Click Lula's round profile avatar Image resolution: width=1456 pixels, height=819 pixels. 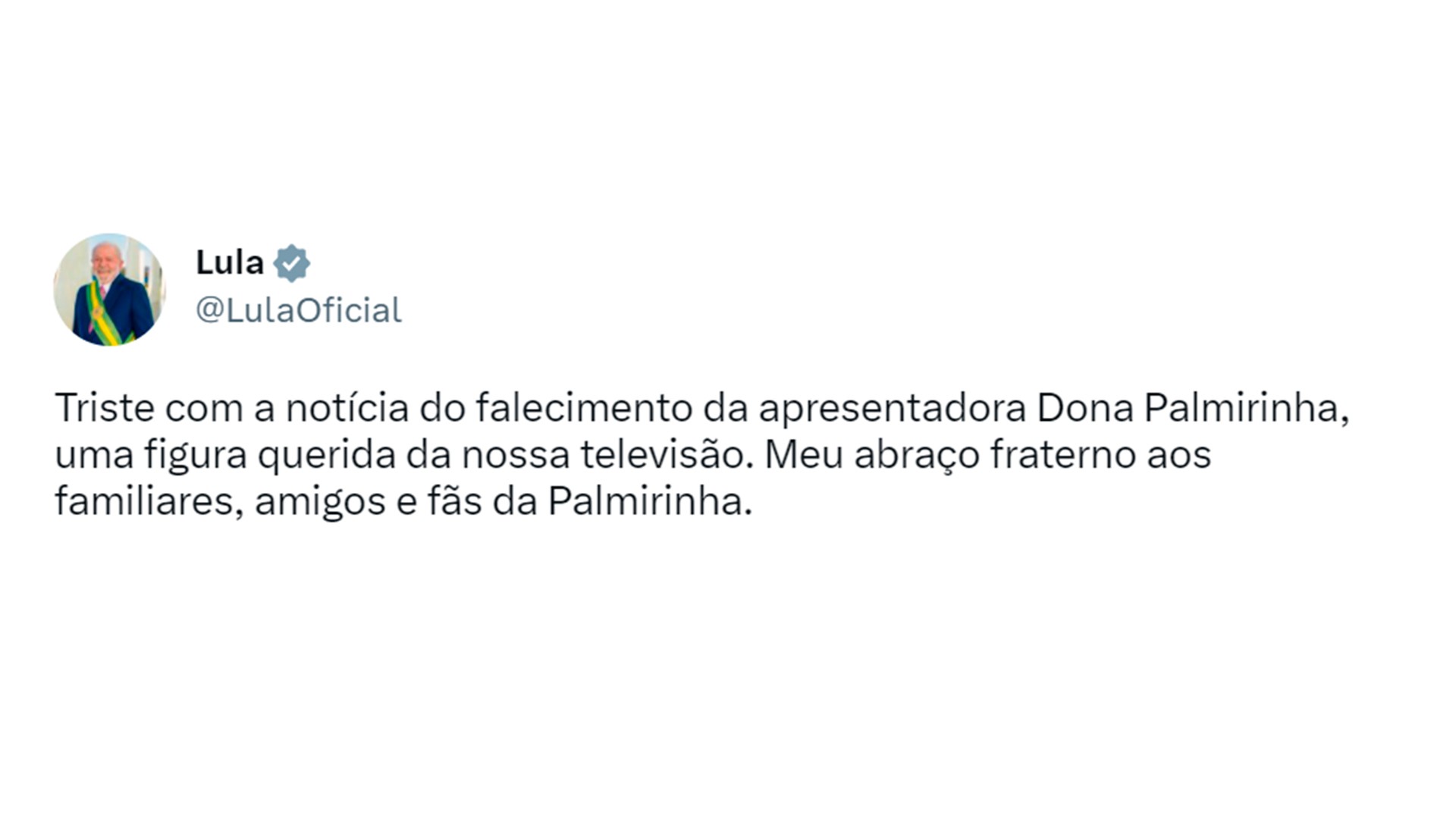coord(109,290)
